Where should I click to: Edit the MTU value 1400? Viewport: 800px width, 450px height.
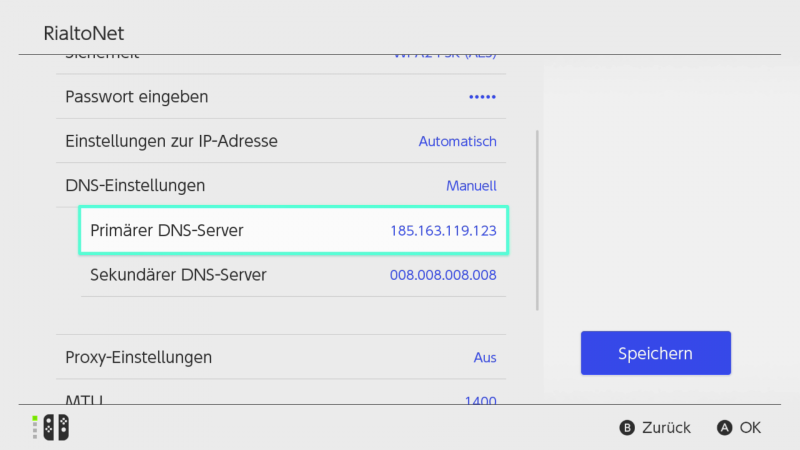point(480,400)
